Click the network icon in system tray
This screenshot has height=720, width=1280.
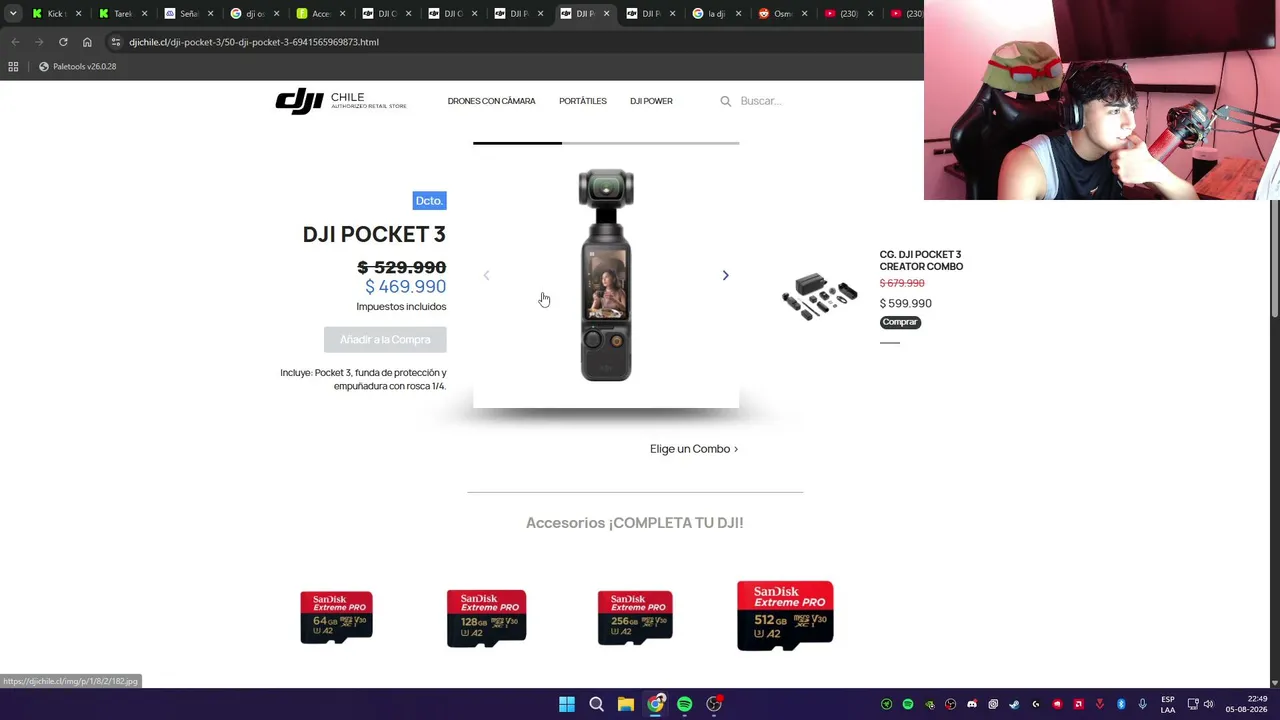point(1193,704)
